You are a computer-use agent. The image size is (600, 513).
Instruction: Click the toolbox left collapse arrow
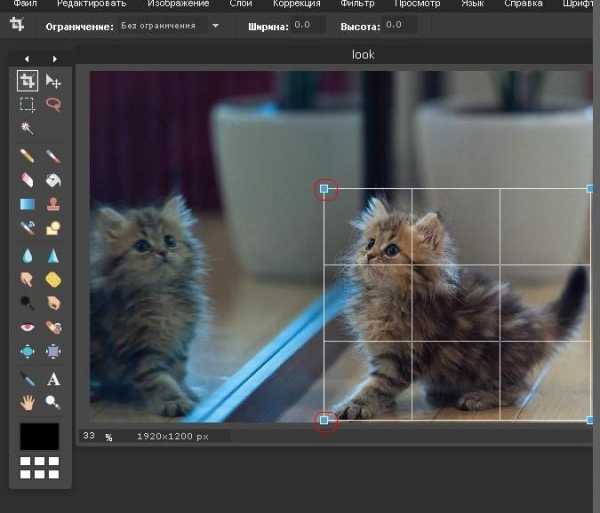point(27,59)
